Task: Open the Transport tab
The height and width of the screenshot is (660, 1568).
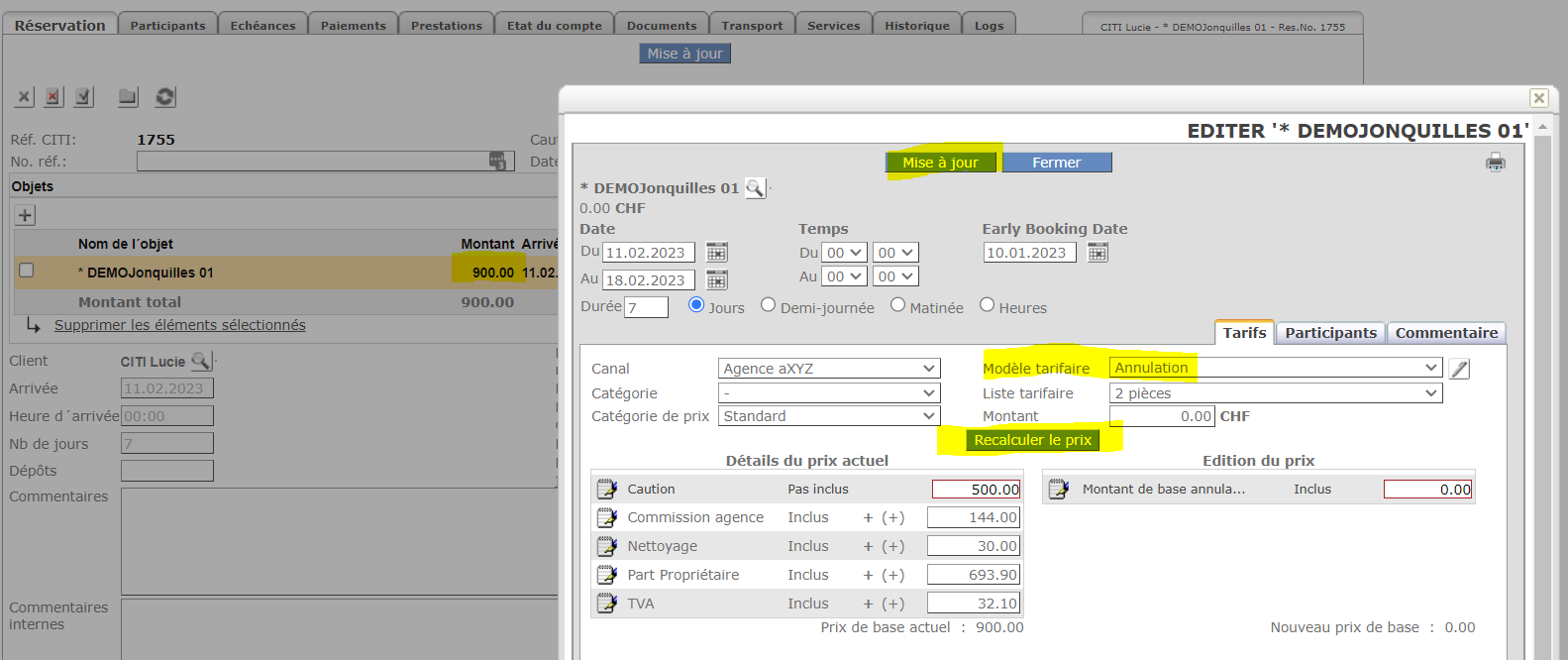Action: click(x=752, y=25)
